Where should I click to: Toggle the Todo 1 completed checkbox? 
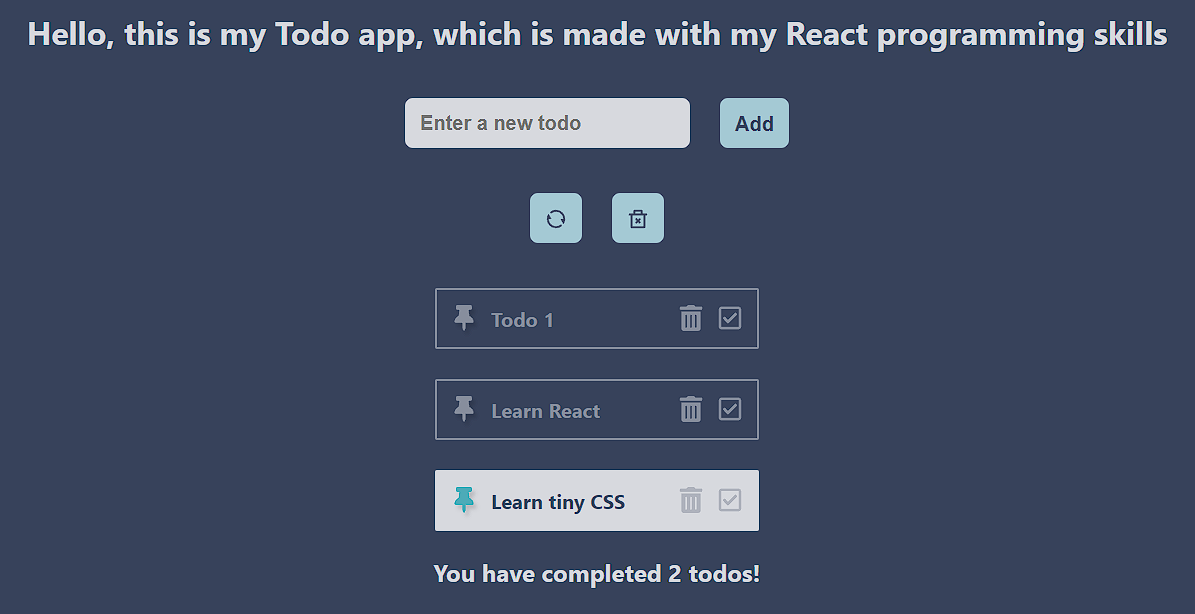(x=730, y=318)
